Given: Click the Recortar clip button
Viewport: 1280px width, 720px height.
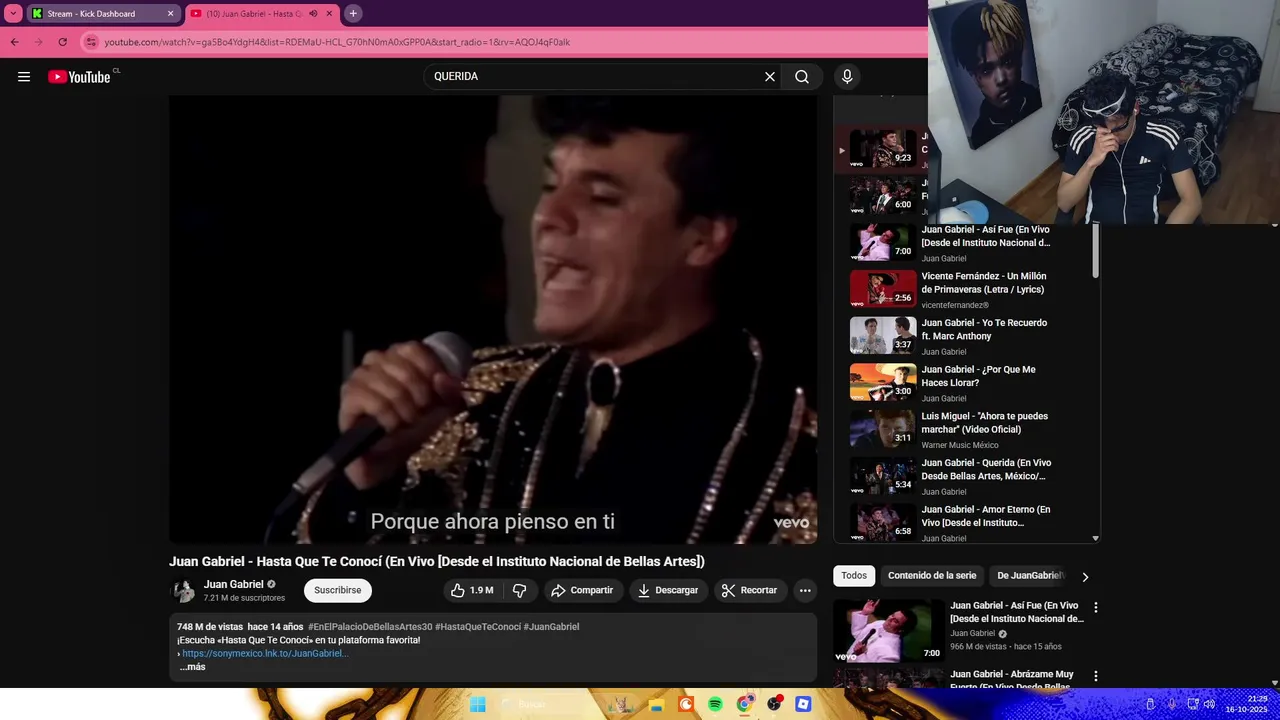Looking at the screenshot, I should coord(750,590).
